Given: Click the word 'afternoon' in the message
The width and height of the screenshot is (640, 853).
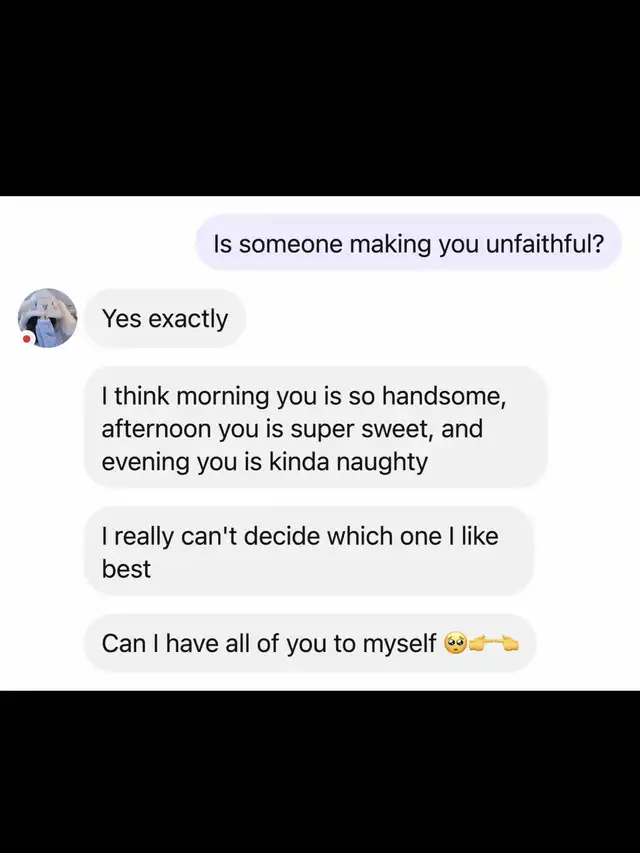Looking at the screenshot, I should (156, 429).
